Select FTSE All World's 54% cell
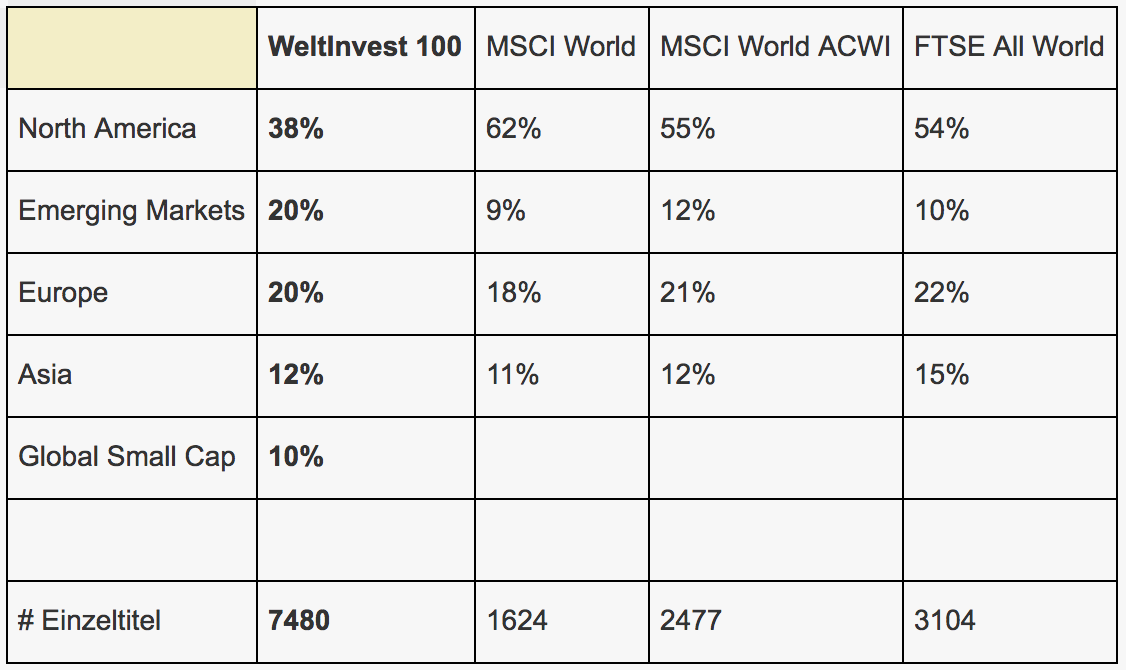 pos(942,129)
